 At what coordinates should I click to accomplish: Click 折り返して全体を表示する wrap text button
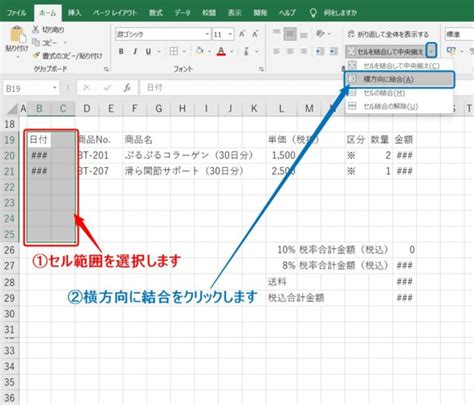(x=388, y=34)
